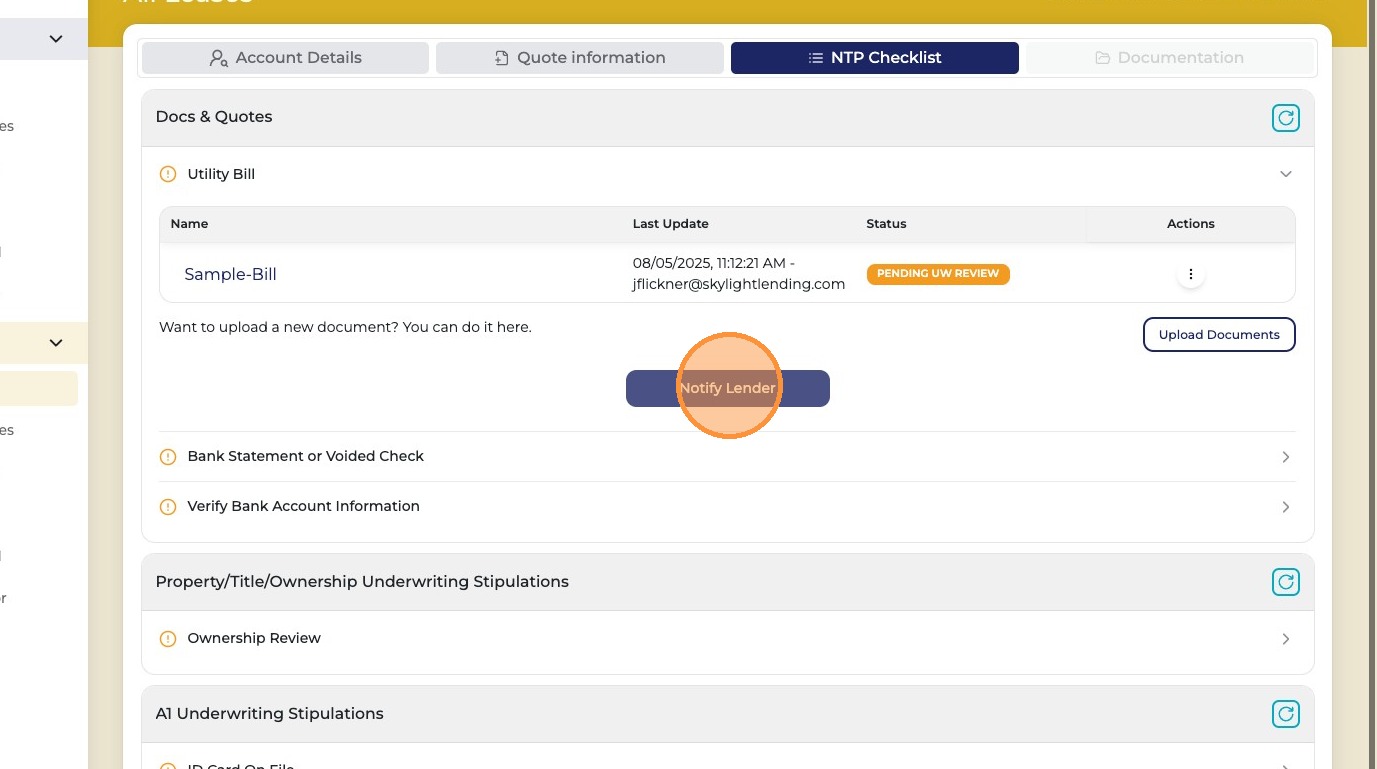
Task: Expand the Ownership Review row
Action: [x=1286, y=639]
